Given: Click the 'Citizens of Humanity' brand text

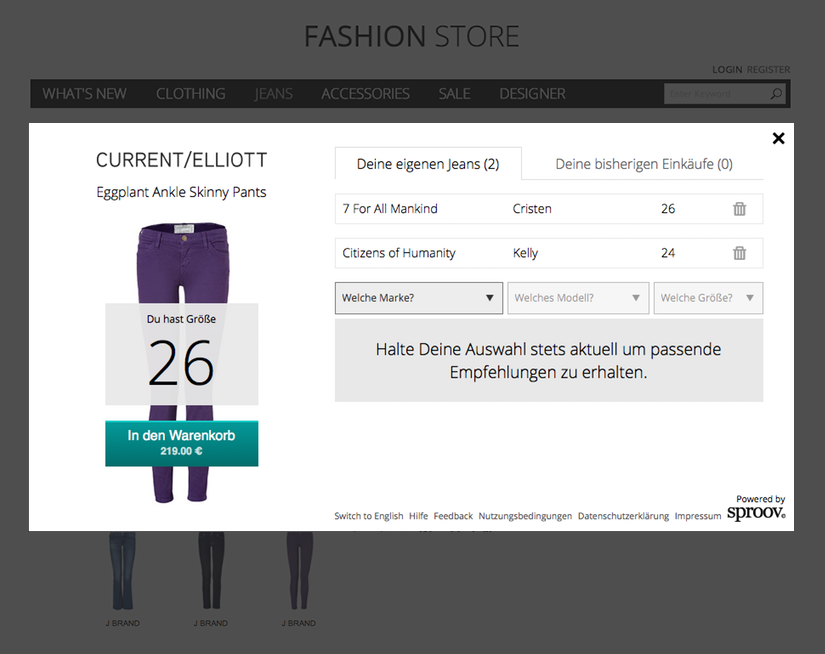Looking at the screenshot, I should 399,253.
